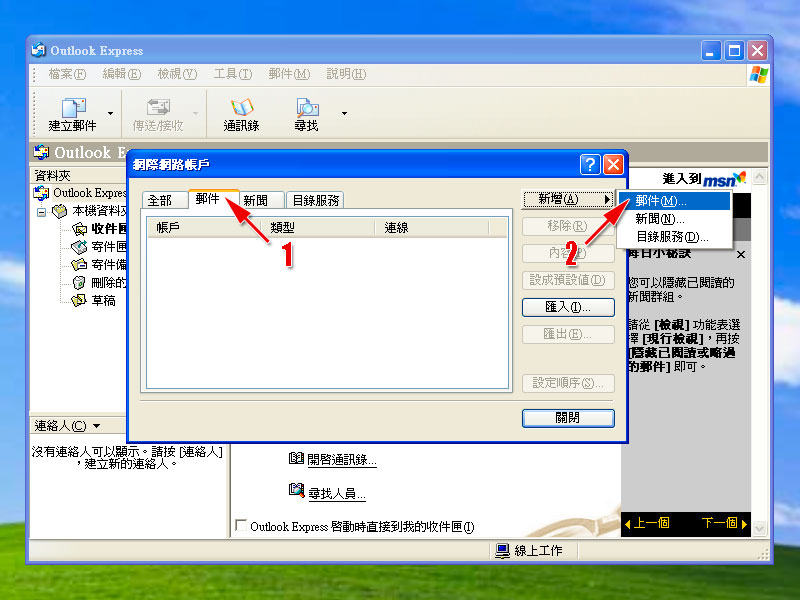Open the 檢視(V) menu
The width and height of the screenshot is (800, 600).
(x=177, y=74)
